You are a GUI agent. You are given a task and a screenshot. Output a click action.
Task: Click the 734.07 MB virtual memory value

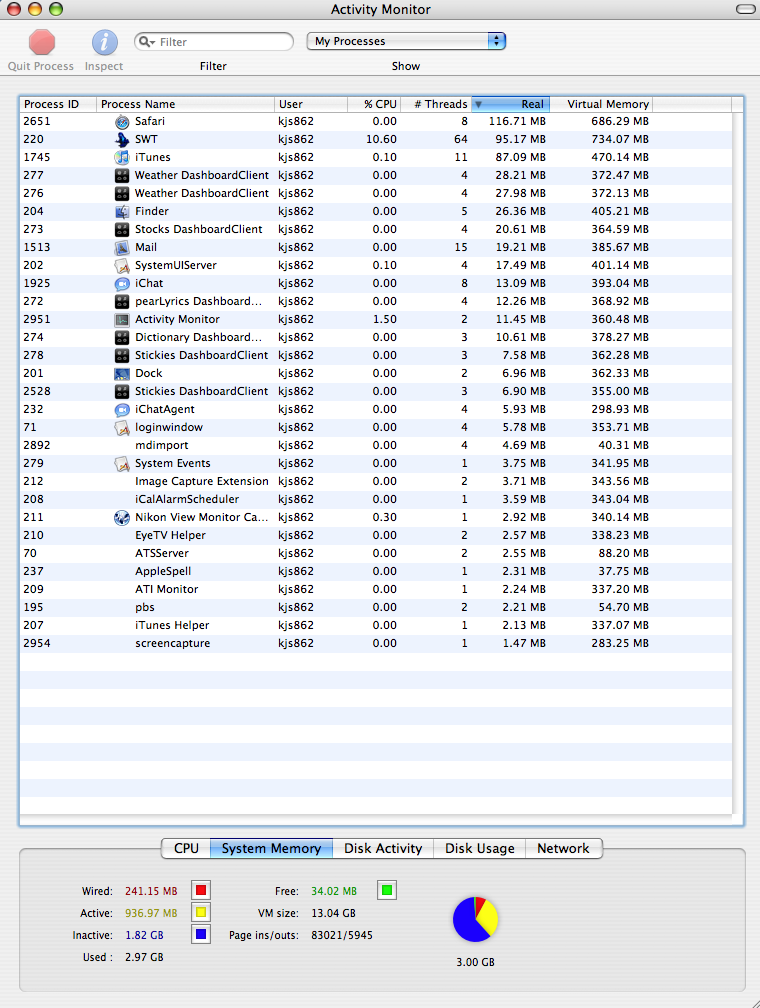point(620,140)
